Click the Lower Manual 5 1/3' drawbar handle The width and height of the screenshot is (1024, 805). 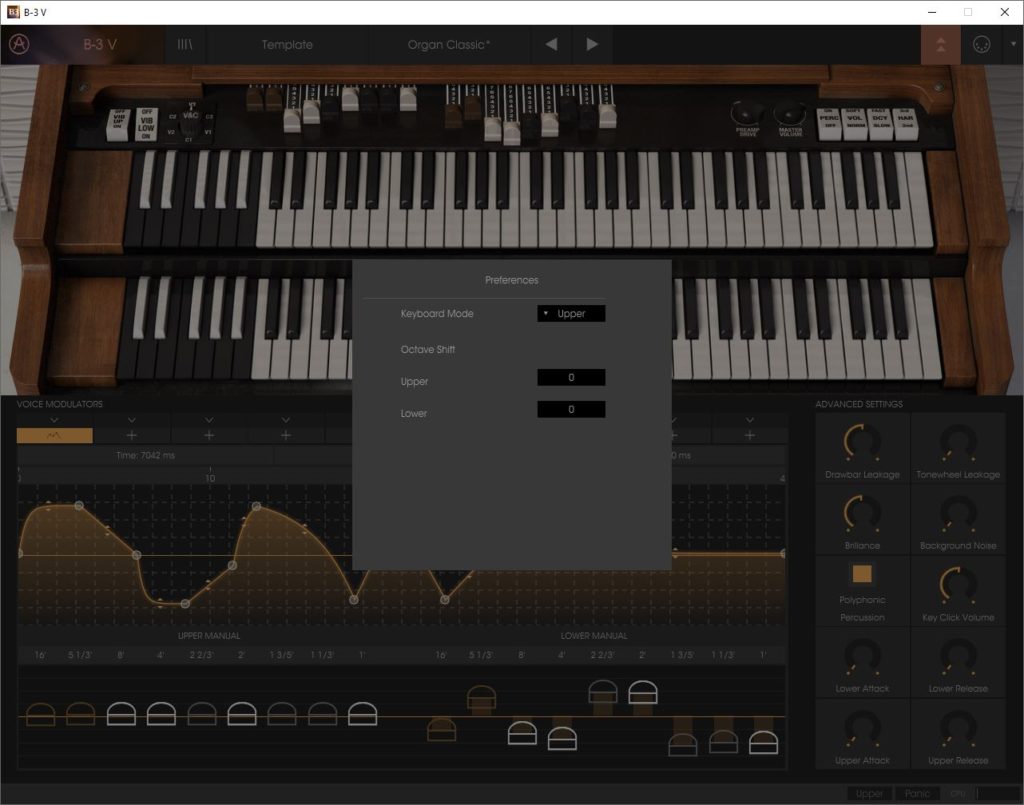click(x=481, y=697)
